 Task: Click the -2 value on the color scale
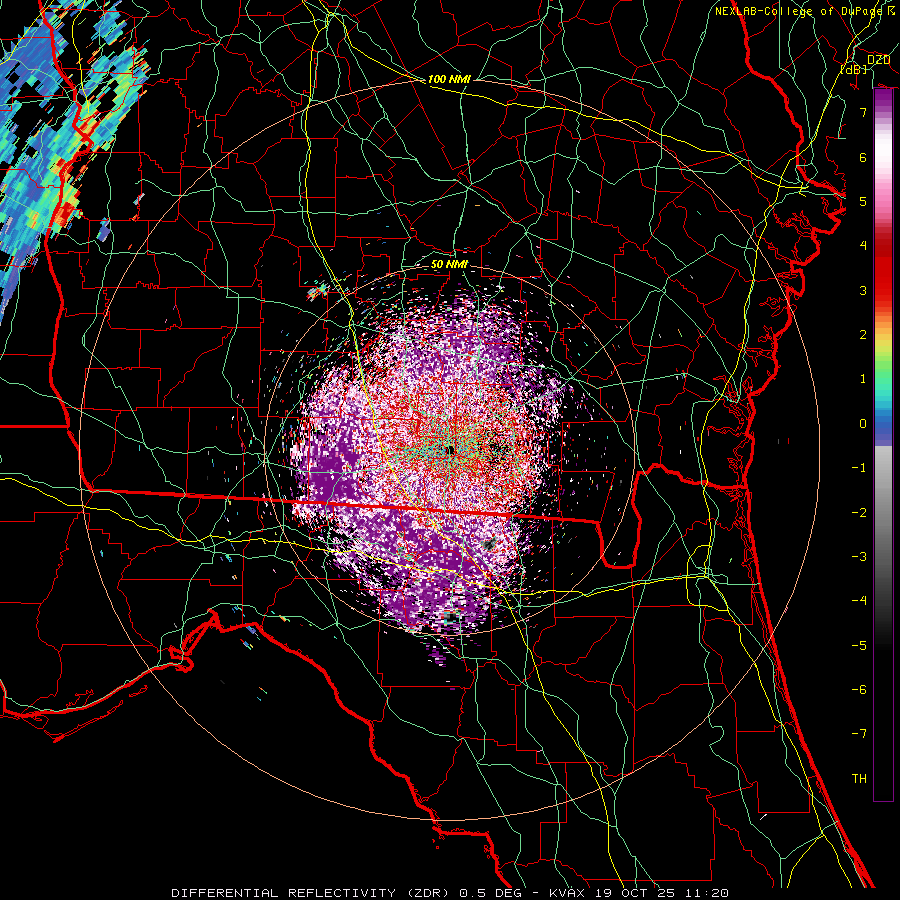[859, 512]
